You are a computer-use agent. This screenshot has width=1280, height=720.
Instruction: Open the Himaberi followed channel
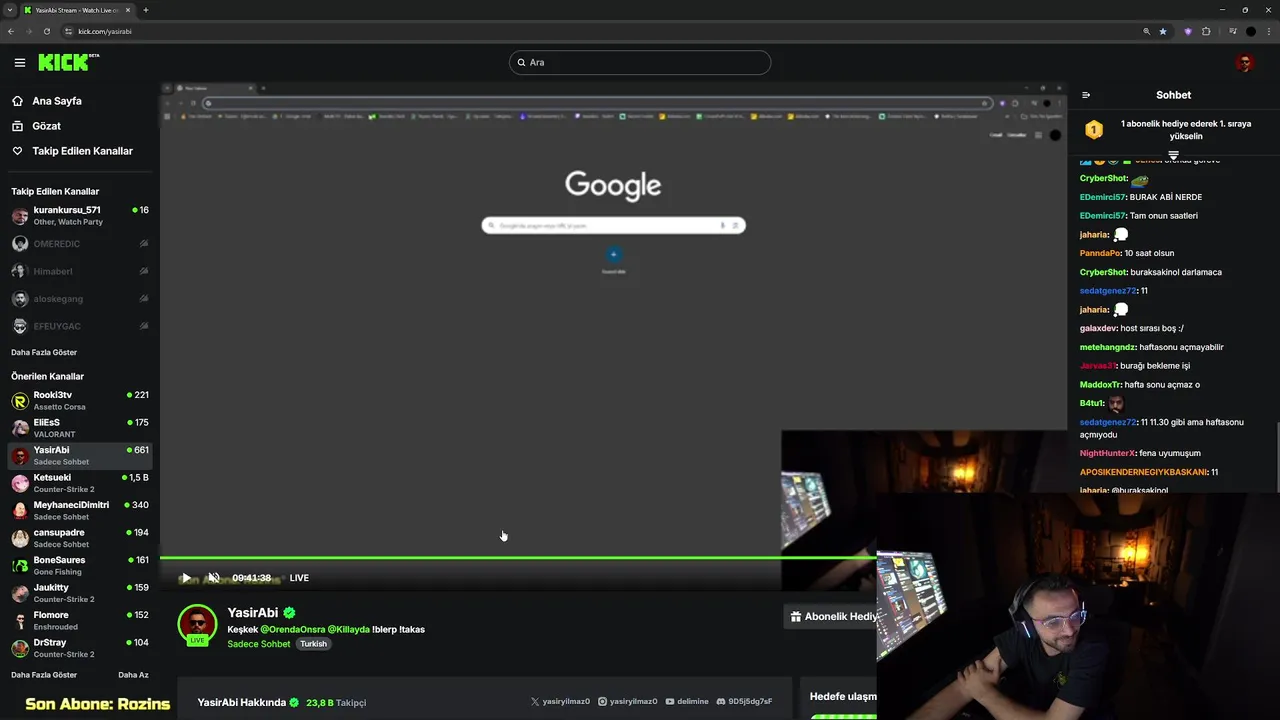pyautogui.click(x=80, y=271)
